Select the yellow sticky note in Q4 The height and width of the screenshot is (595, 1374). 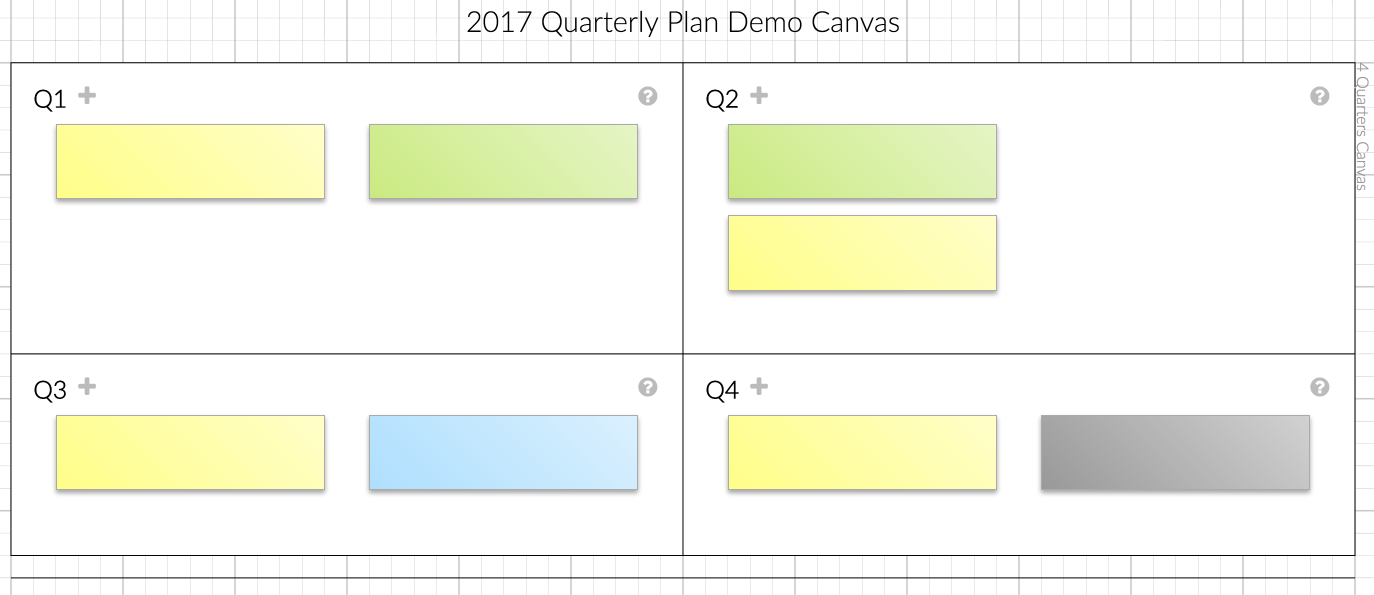(862, 452)
